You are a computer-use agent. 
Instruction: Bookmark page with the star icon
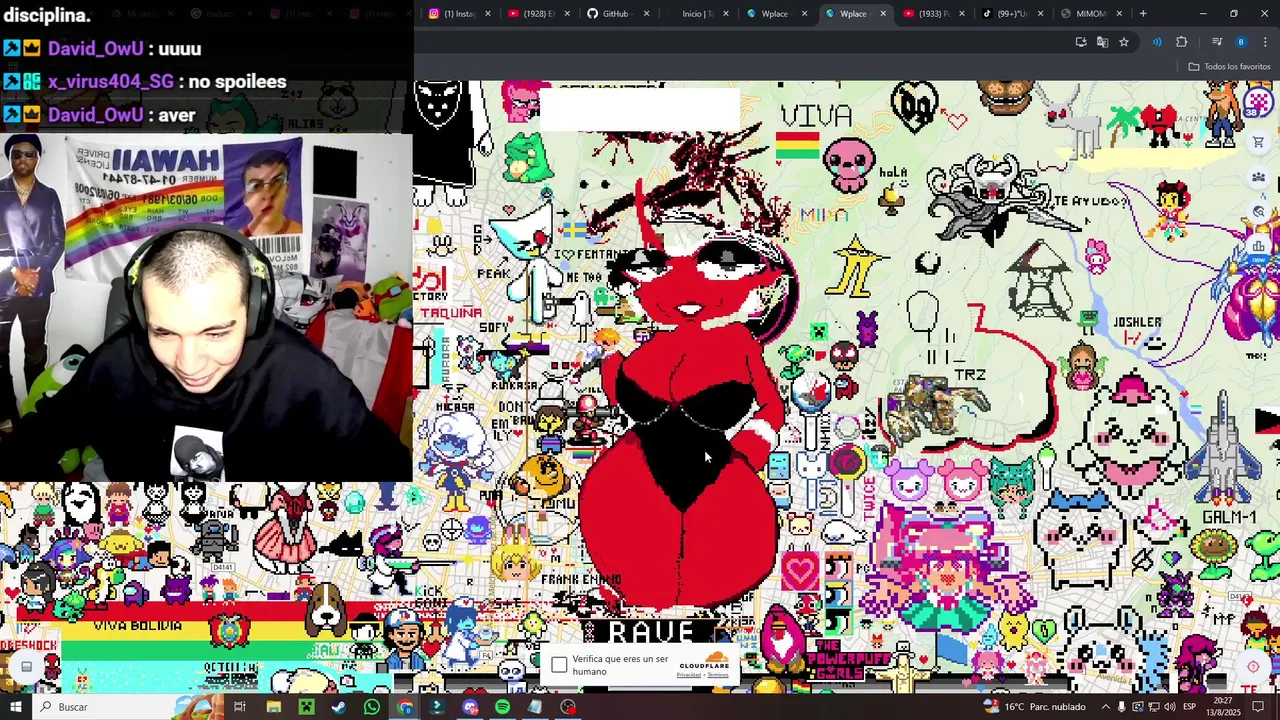[1124, 42]
